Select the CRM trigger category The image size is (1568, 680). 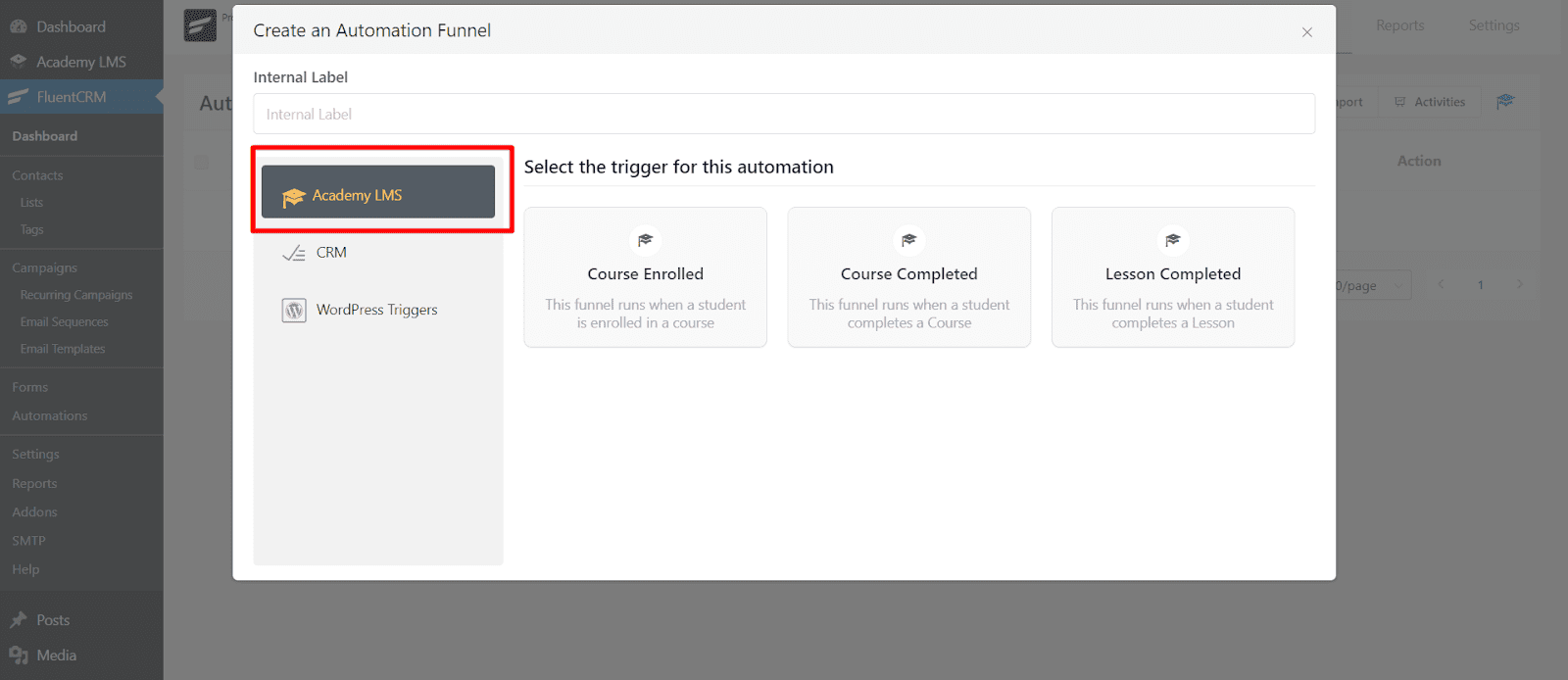click(x=377, y=253)
